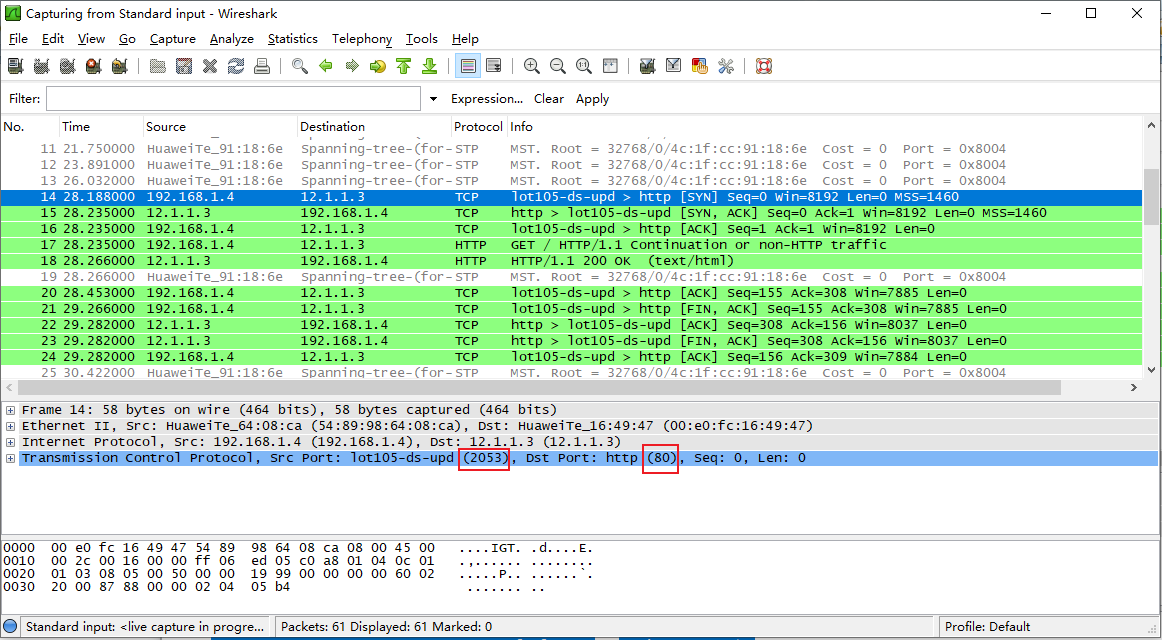Jump to the first packet
1162x640 pixels.
tap(403, 67)
